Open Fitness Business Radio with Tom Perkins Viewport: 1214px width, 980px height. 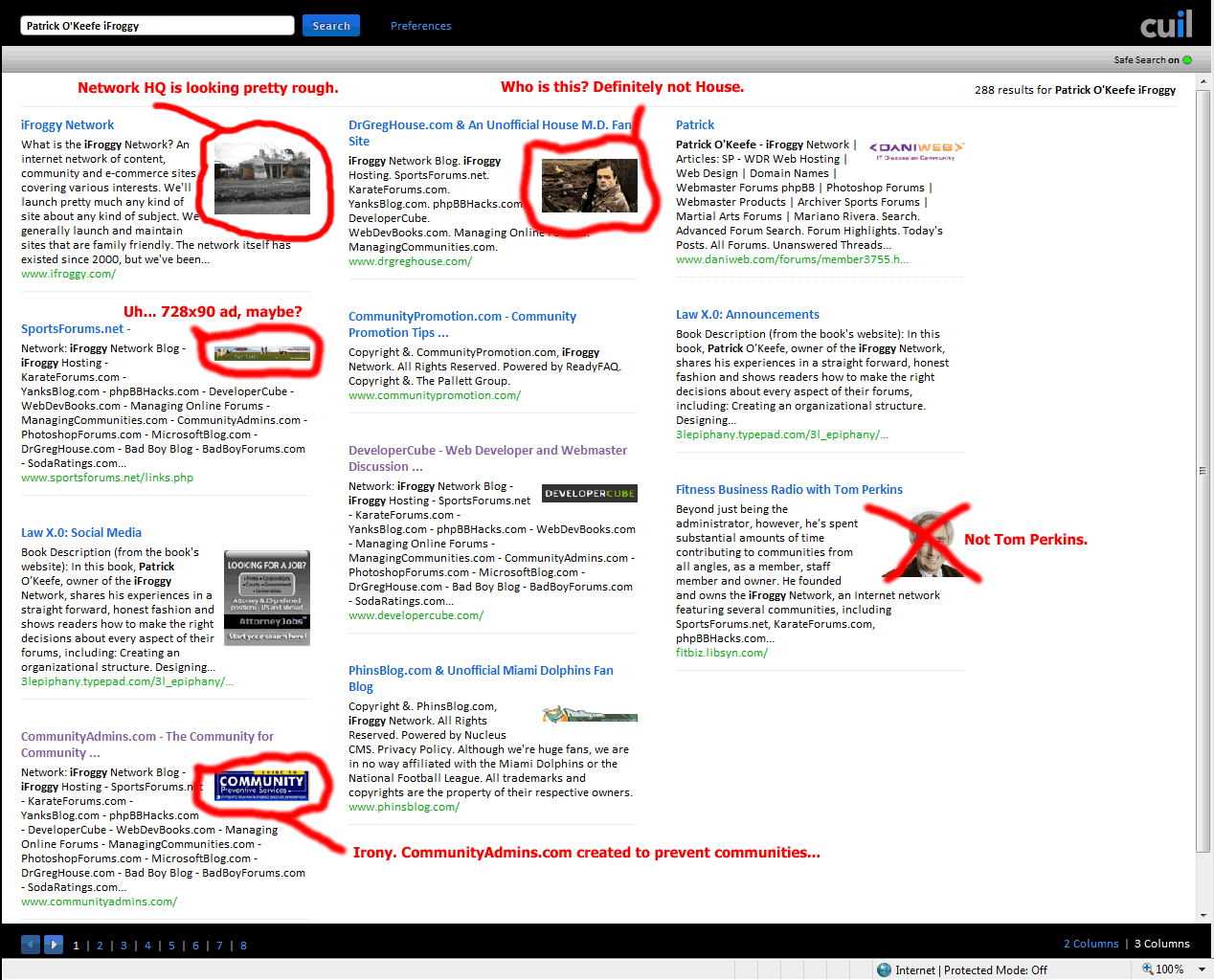pos(789,490)
